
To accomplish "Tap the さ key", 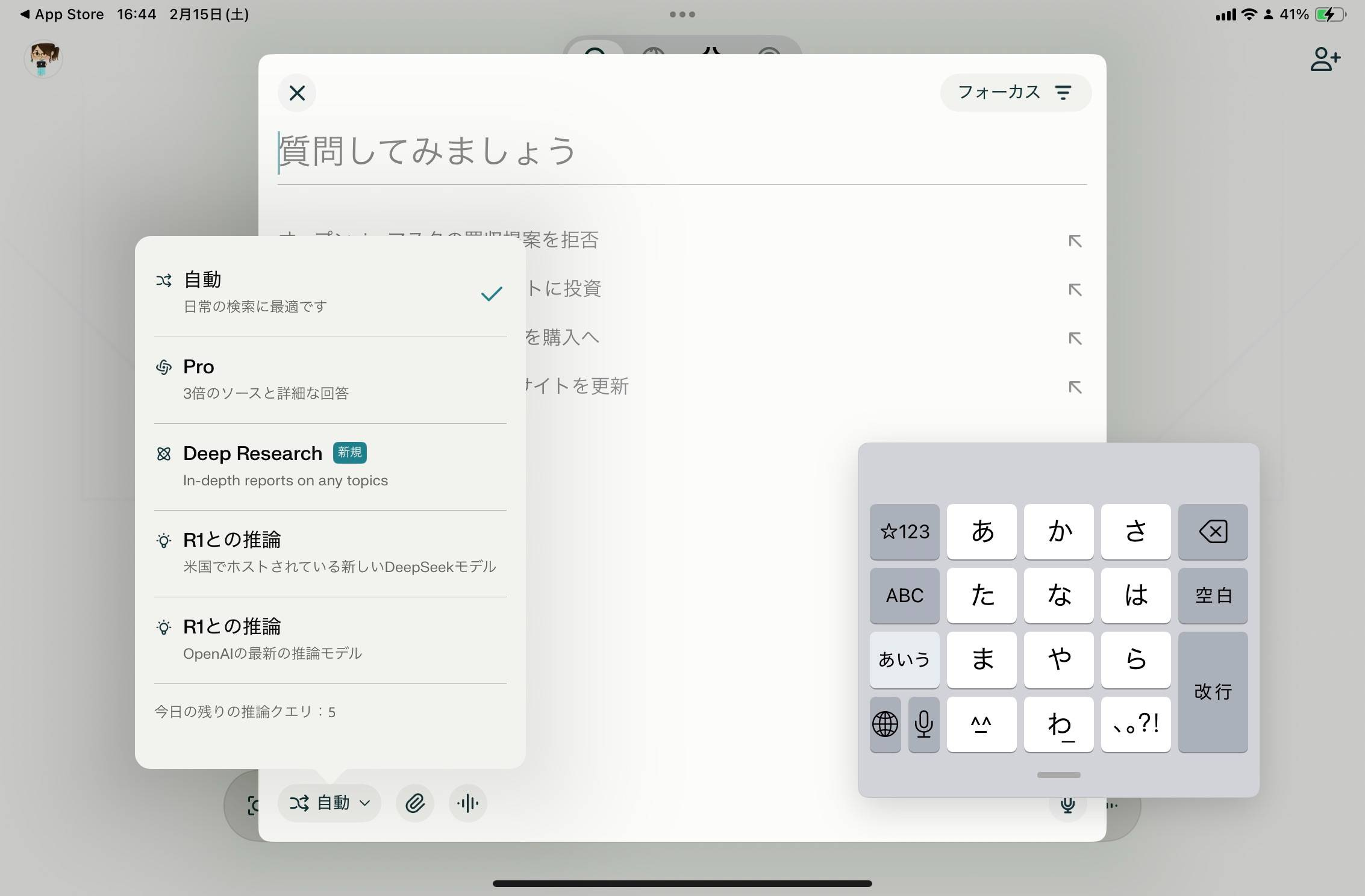I will (x=1136, y=532).
